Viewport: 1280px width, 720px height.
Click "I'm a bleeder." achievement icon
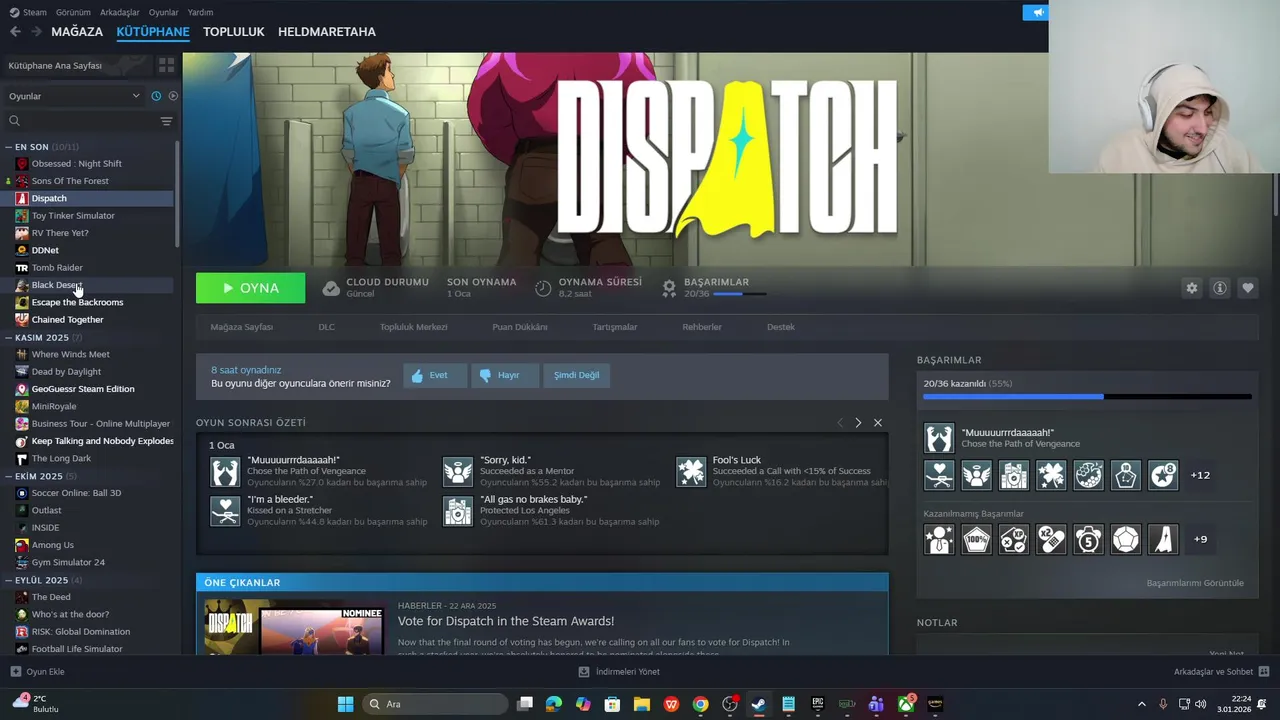tap(225, 510)
